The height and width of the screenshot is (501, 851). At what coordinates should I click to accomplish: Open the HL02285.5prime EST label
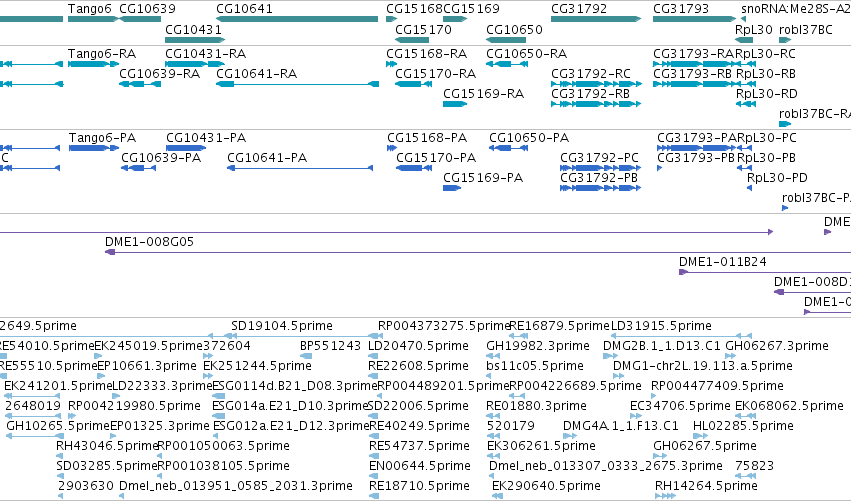click(x=743, y=426)
